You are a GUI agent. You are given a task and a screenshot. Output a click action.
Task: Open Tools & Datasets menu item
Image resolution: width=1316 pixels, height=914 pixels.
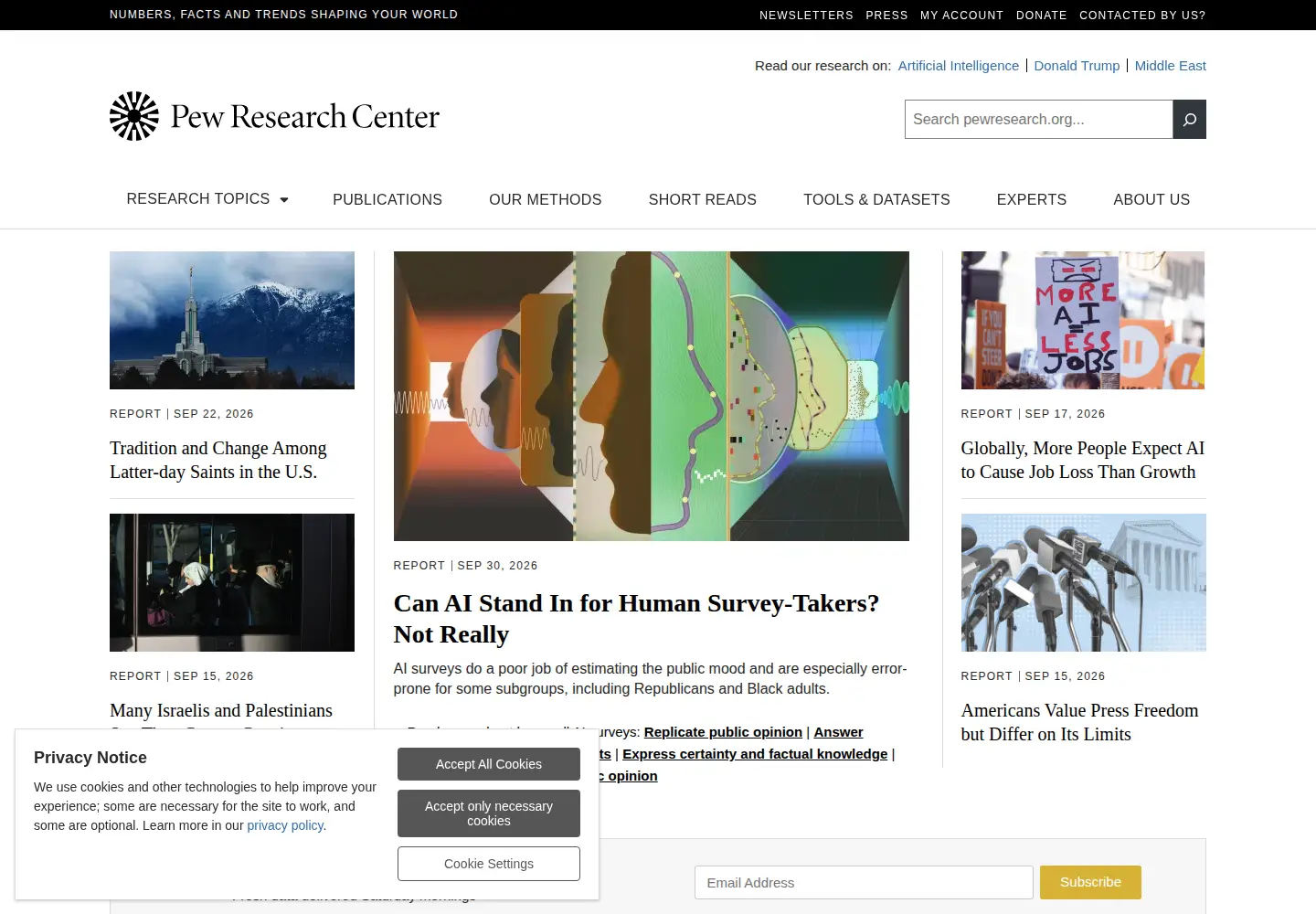tap(876, 199)
